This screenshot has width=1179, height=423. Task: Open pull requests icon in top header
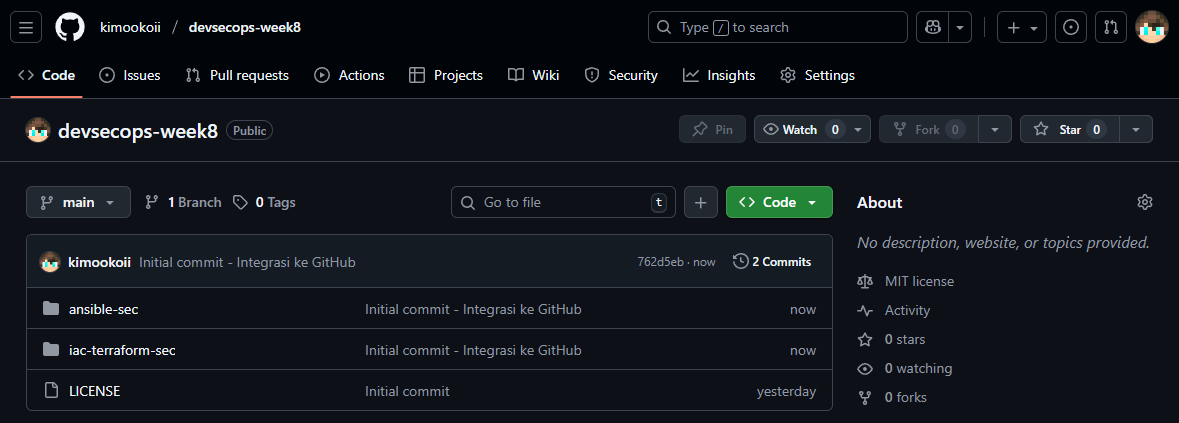point(1110,27)
